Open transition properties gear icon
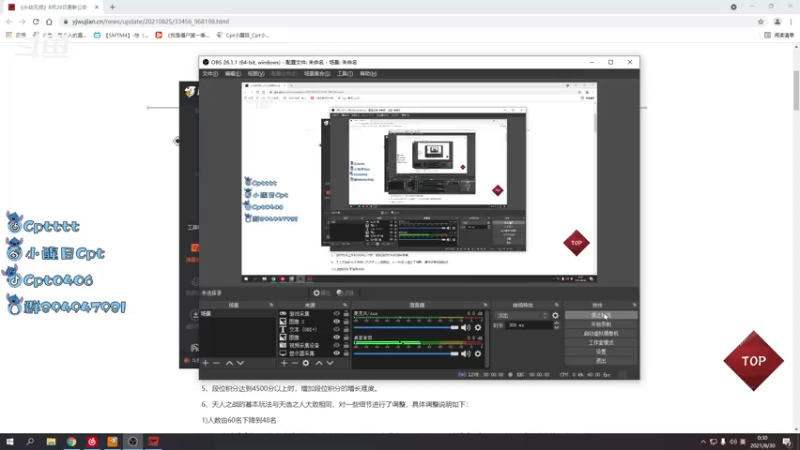800x450 pixels. pos(555,315)
